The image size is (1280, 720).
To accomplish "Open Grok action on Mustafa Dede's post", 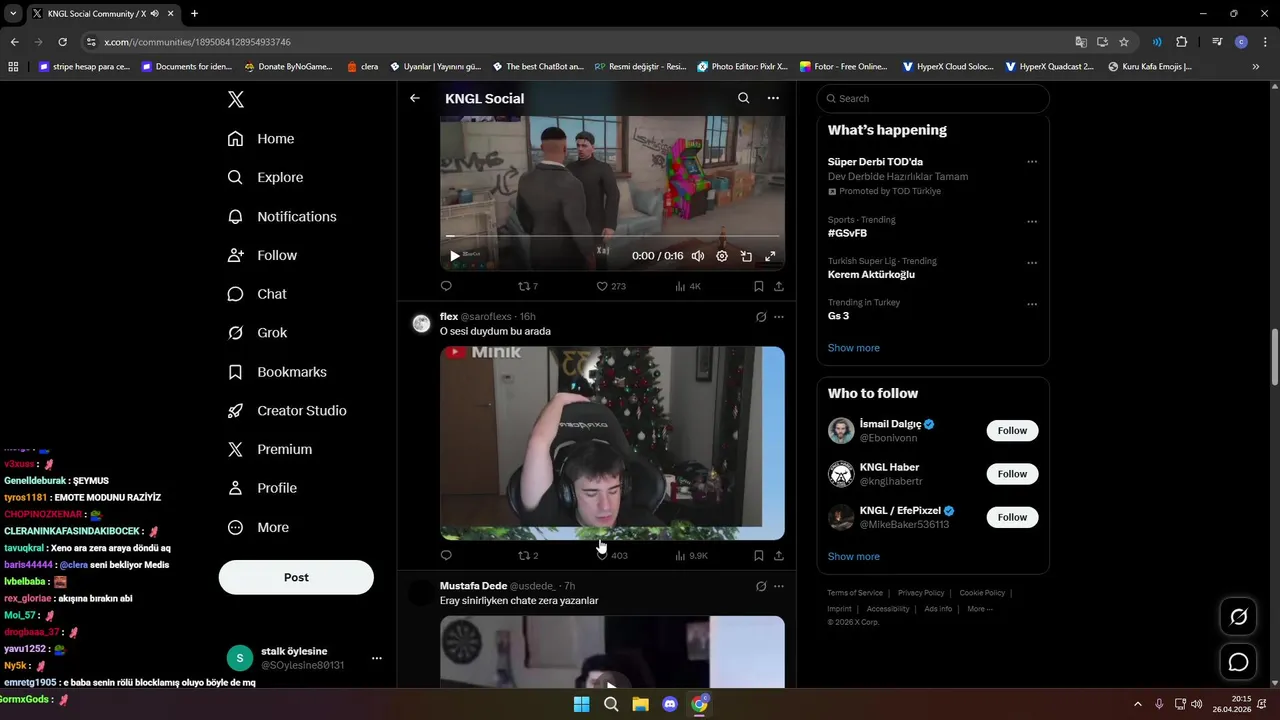I will [x=761, y=586].
